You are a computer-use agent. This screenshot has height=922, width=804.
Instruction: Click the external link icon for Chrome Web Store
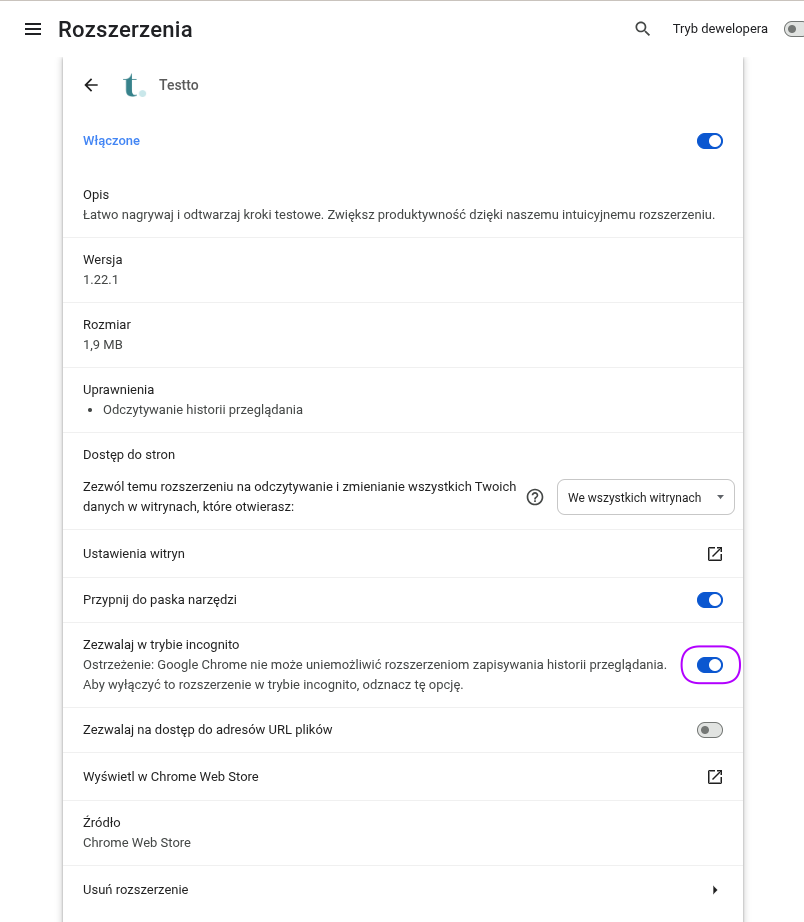pyautogui.click(x=715, y=776)
